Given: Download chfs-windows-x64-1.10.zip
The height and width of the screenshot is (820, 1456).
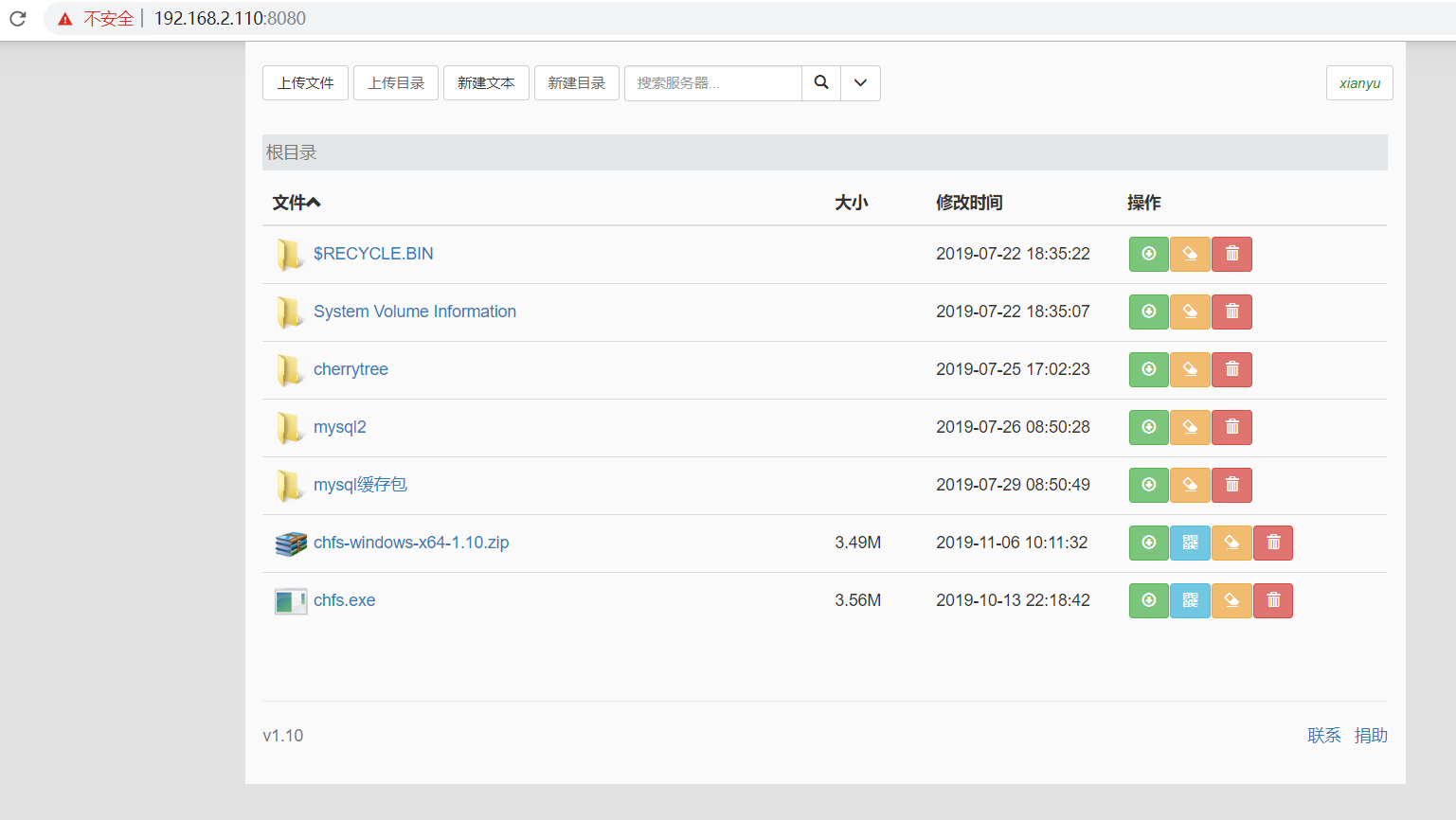Looking at the screenshot, I should pos(1148,543).
